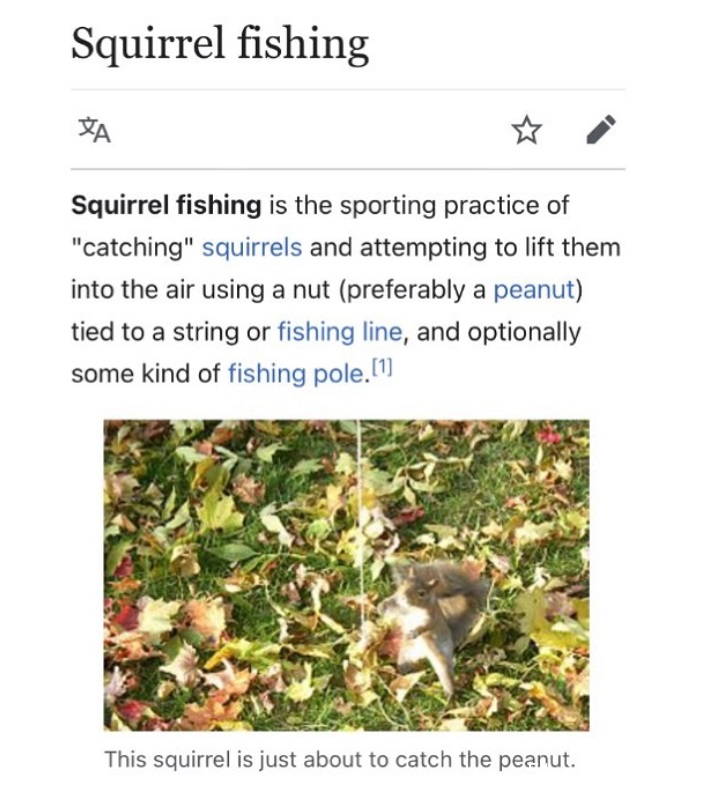Click the quoted word "catching"
The width and height of the screenshot is (719, 789).
pyautogui.click(x=133, y=248)
